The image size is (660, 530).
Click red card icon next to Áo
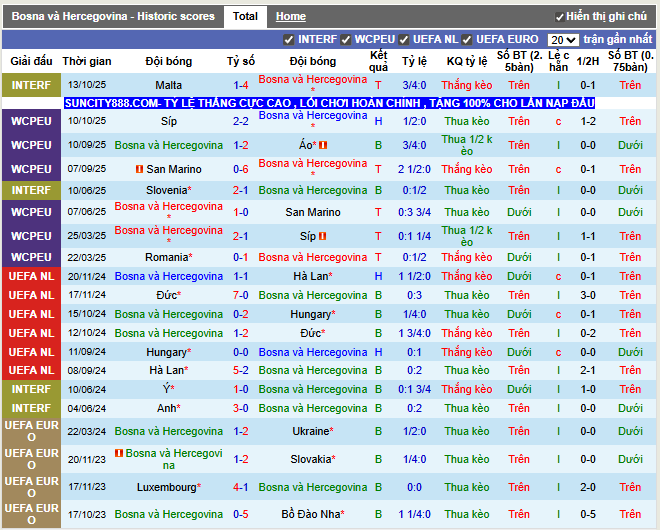(323, 145)
